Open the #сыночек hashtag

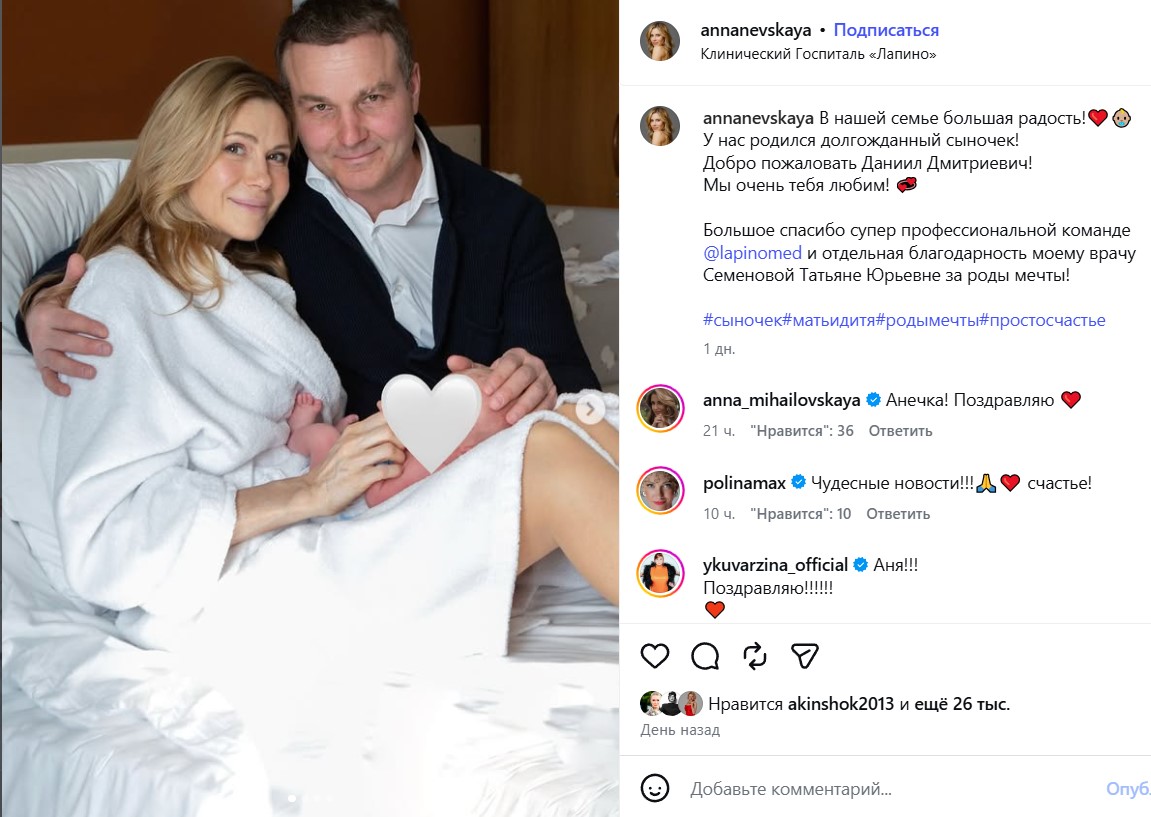[742, 320]
